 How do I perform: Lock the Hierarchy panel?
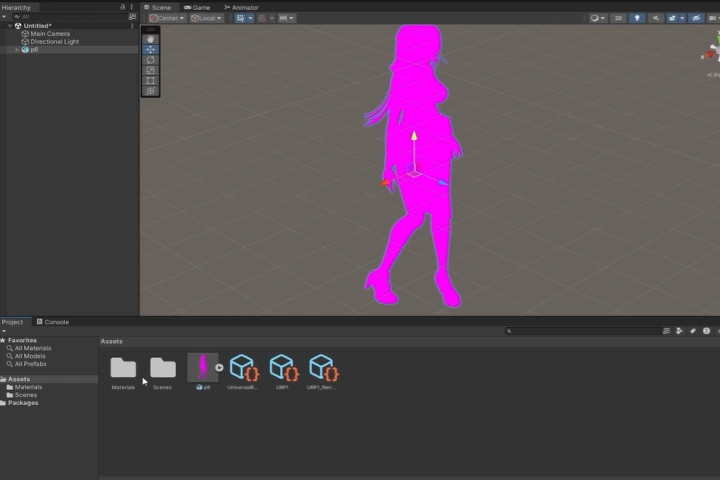point(123,7)
